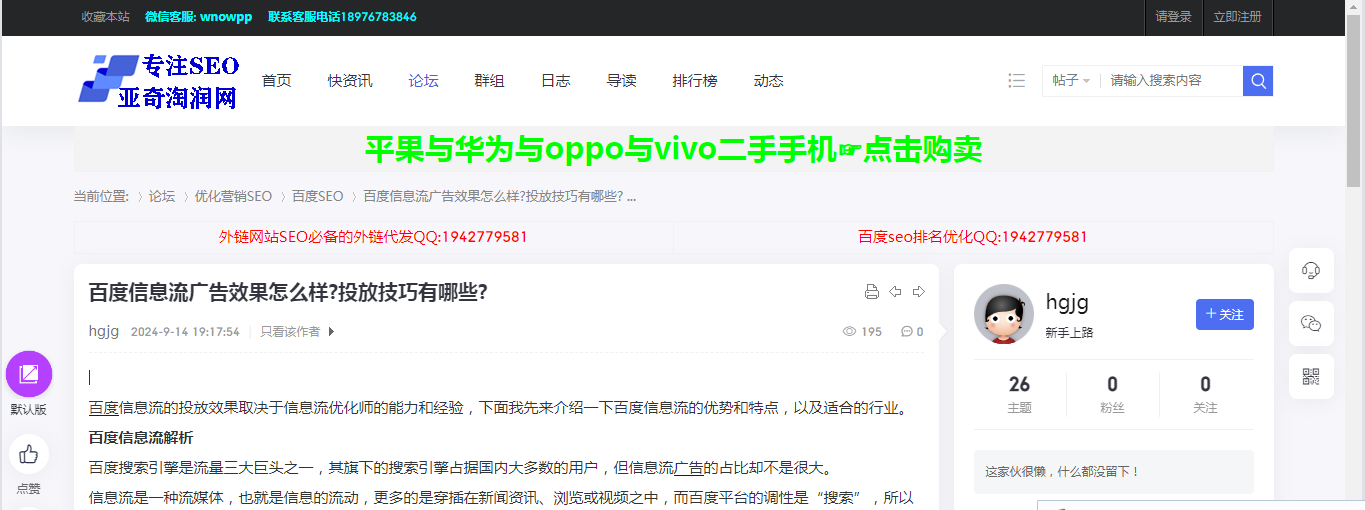Click the 百度SEO breadcrumb

(x=318, y=196)
